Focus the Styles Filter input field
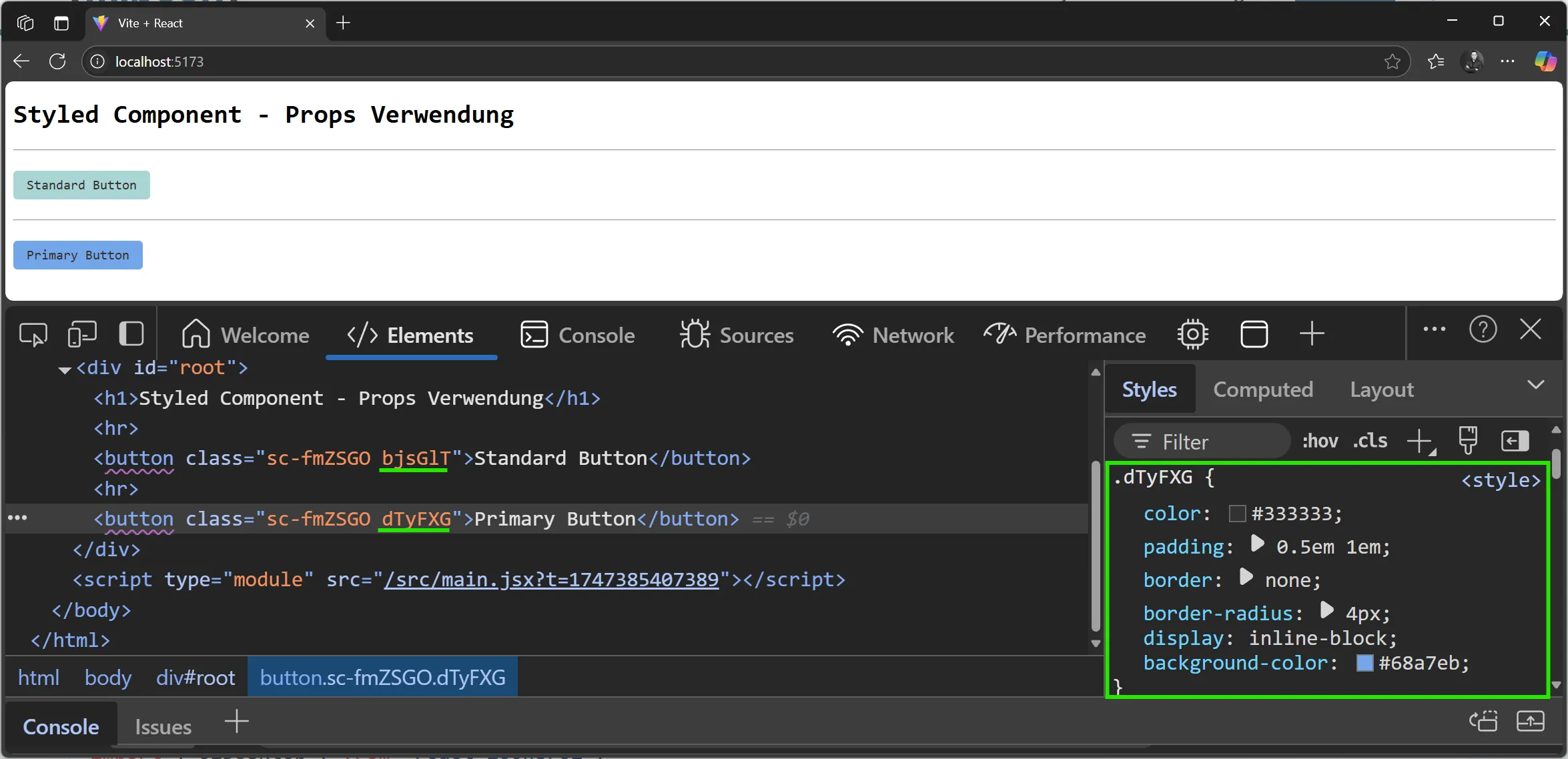This screenshot has height=759, width=1568. point(1202,441)
